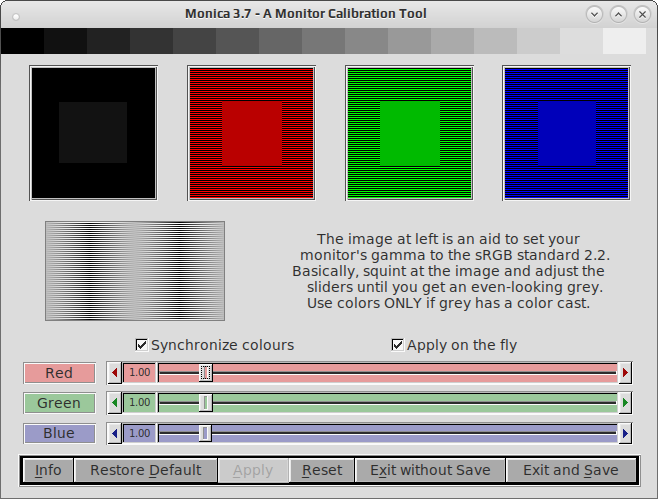Image resolution: width=658 pixels, height=499 pixels.
Task: Click the Blue channel label
Action: coord(59,434)
